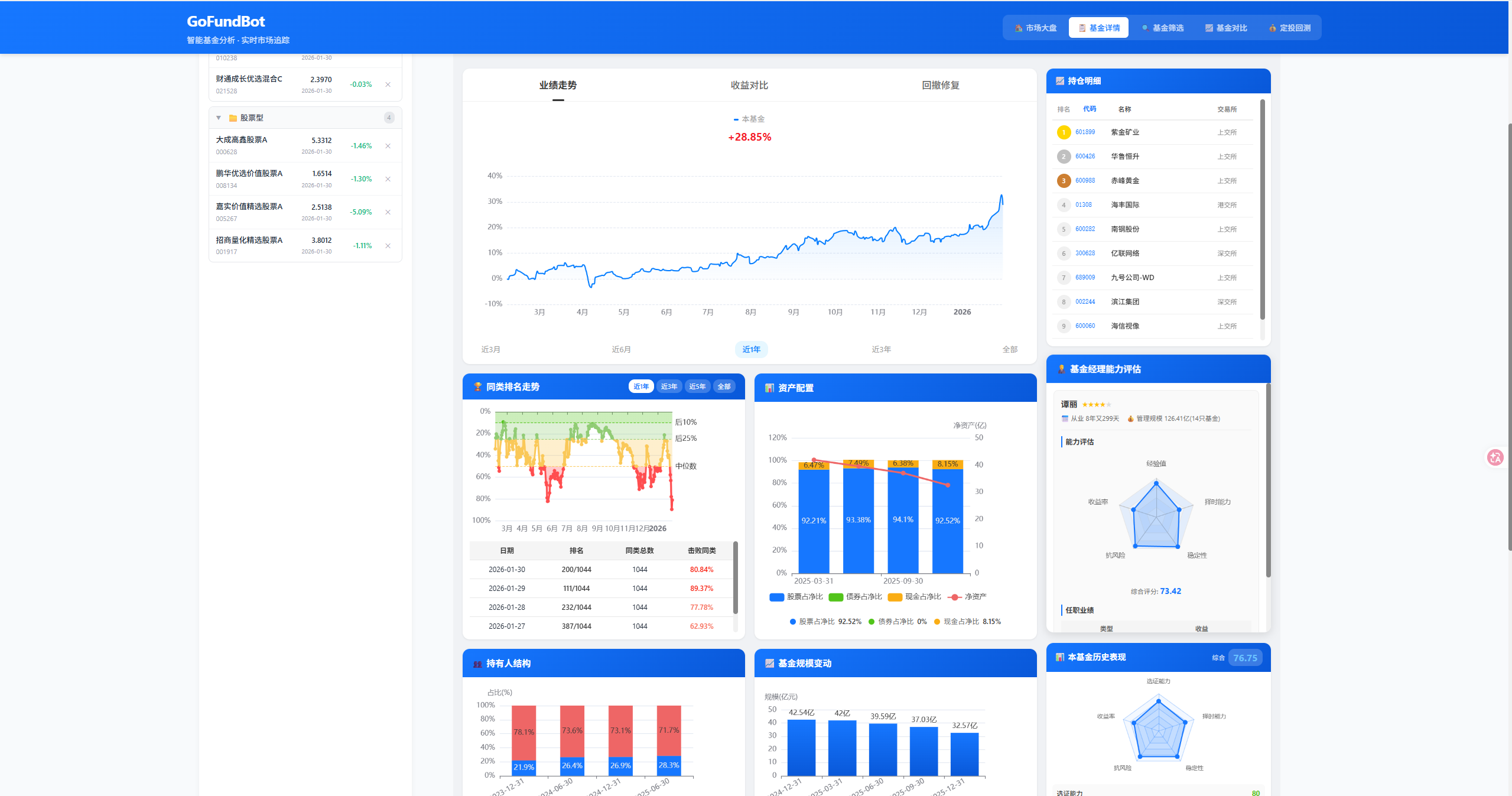Toggle the 净资产 legend line series
Viewport: 1512px width, 796px height.
tap(967, 597)
